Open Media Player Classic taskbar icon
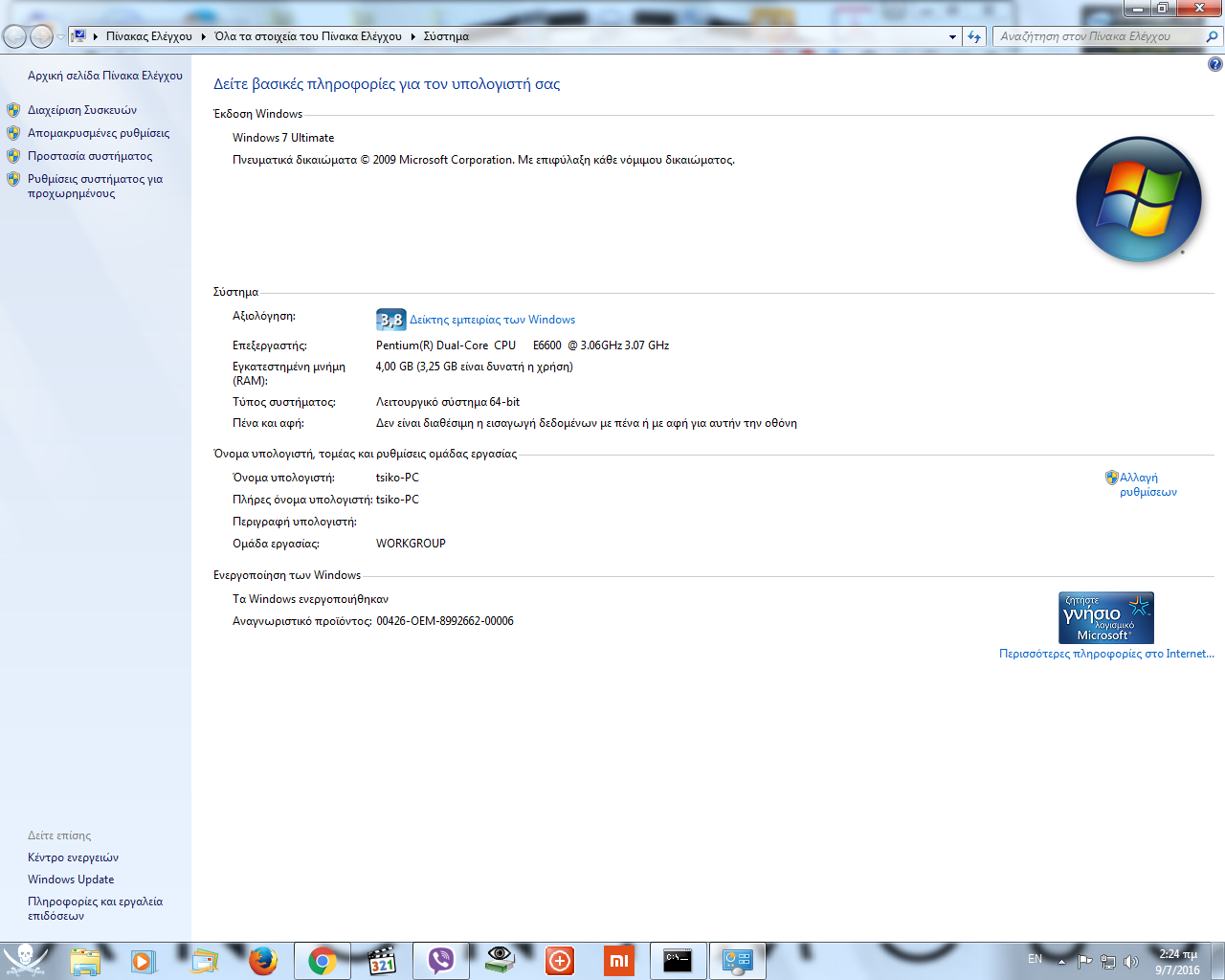 tap(382, 961)
